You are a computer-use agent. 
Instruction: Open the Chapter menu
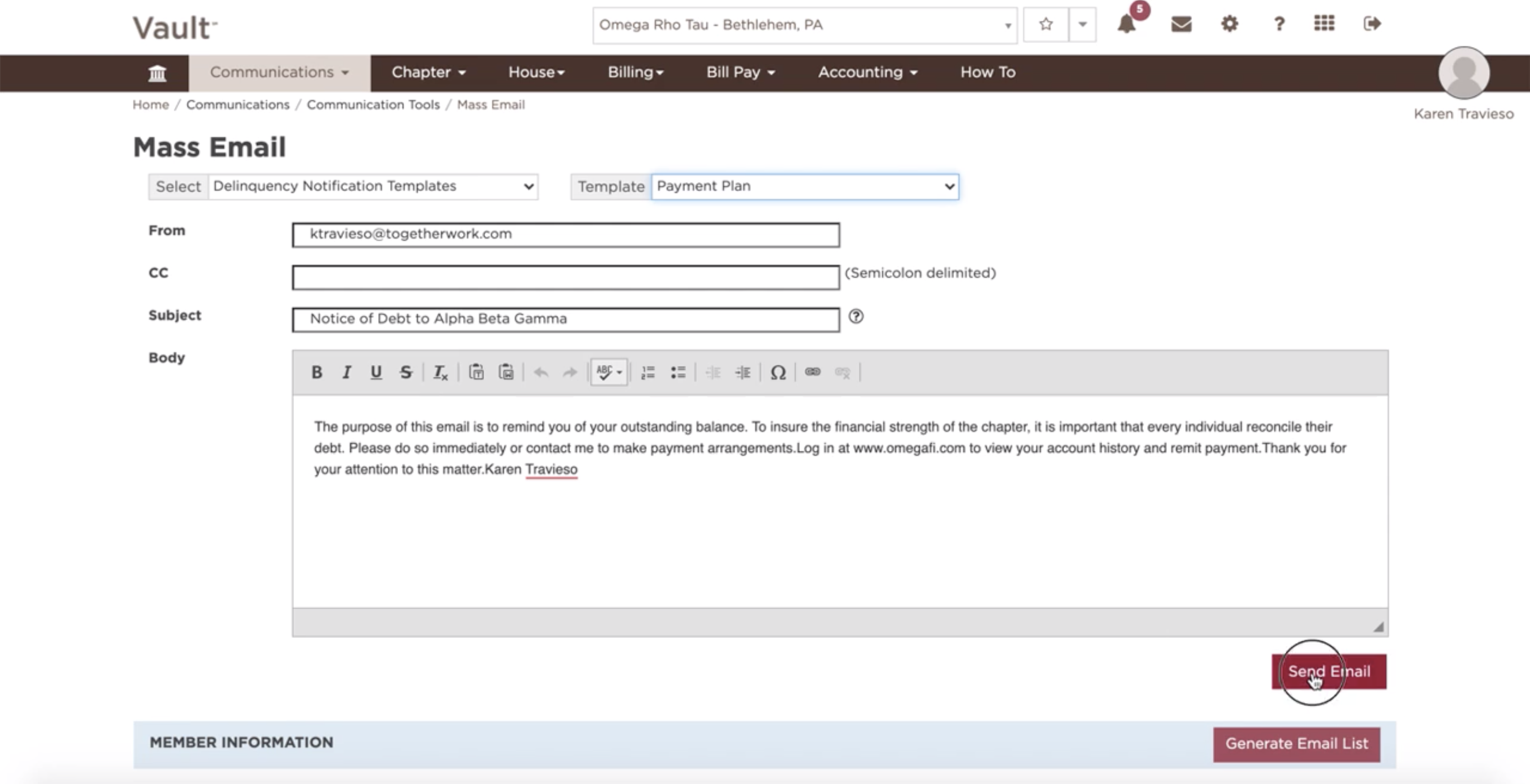(428, 72)
